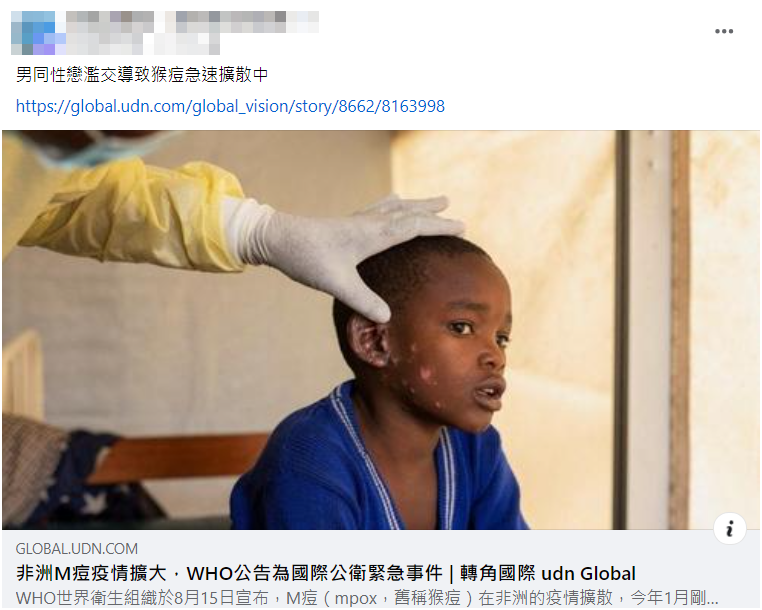762x610 pixels.
Task: Click the tent window frame in photo
Action: [x=651, y=330]
